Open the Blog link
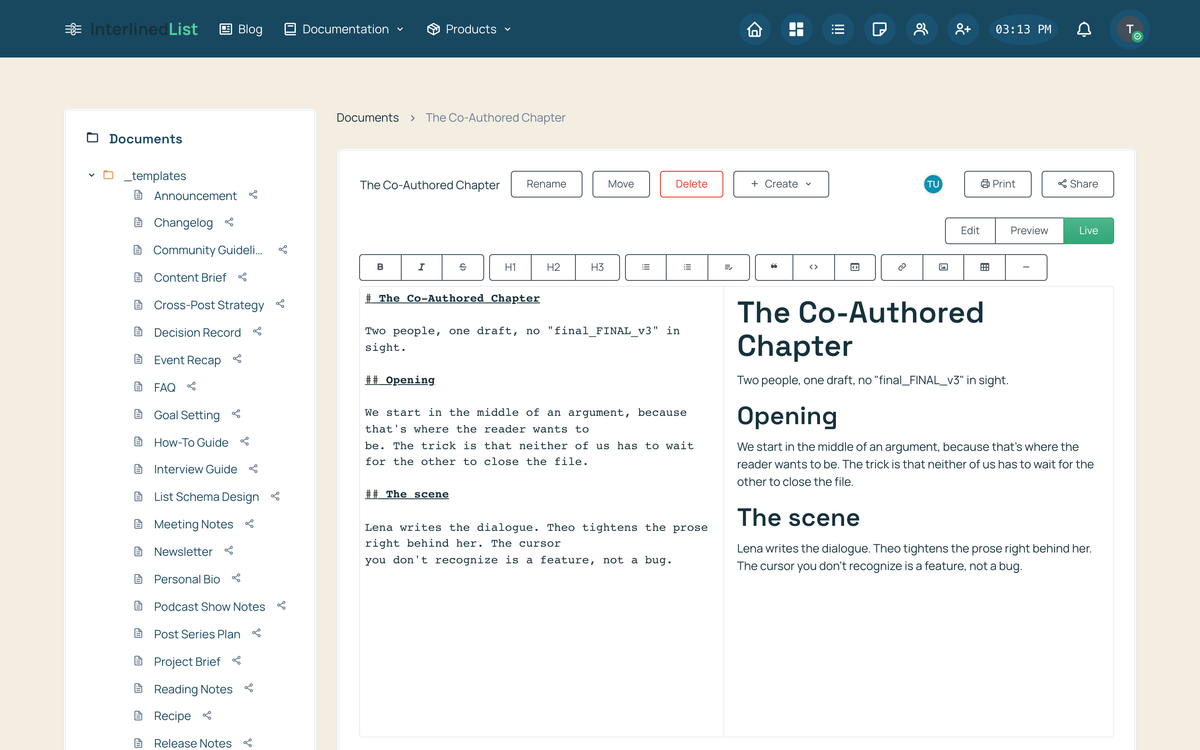Screen dimensions: 1200x750 tap(241, 29)
